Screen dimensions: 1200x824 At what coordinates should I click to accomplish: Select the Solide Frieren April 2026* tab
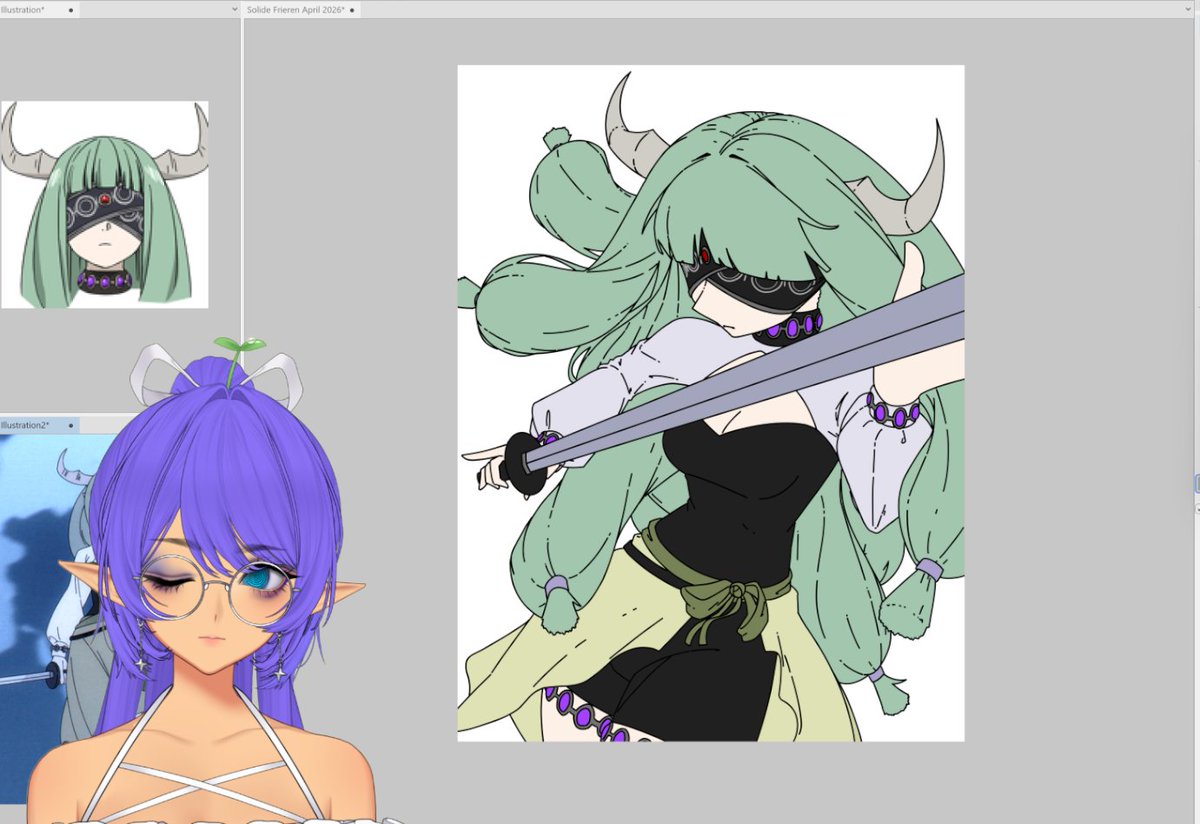click(302, 9)
